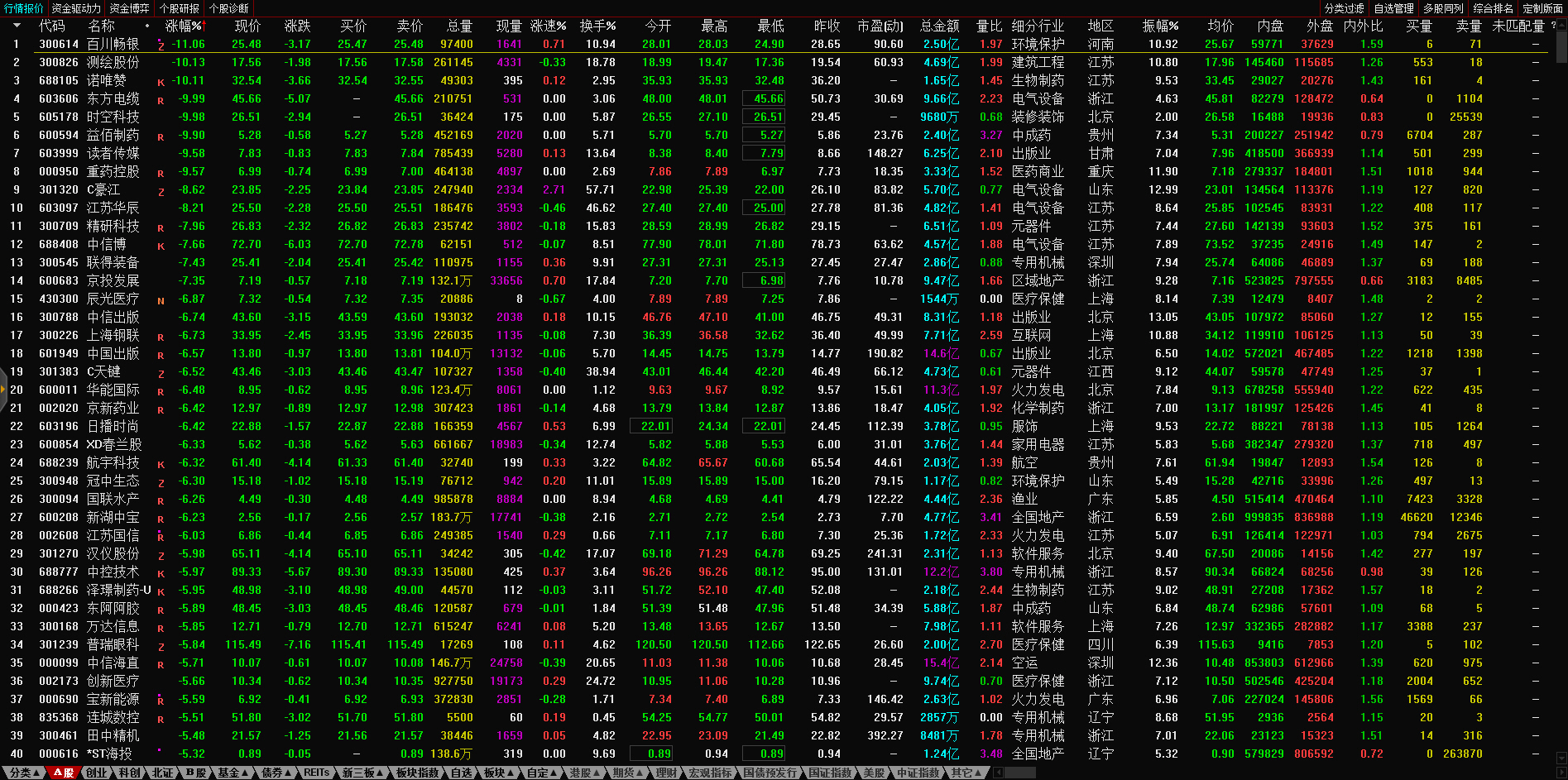Click the small dot icon beside 名称 header
This screenshot has width=1568, height=780.
[x=147, y=26]
